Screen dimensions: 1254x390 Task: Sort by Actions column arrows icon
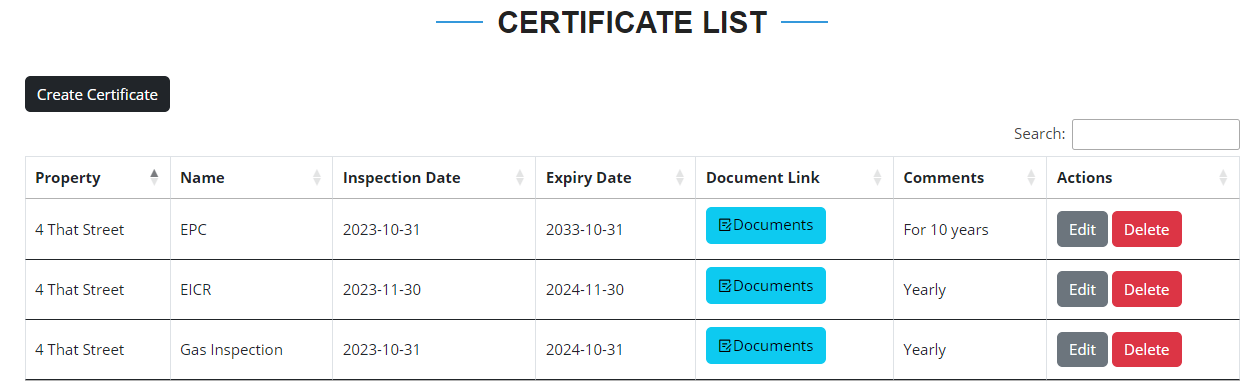click(1224, 178)
